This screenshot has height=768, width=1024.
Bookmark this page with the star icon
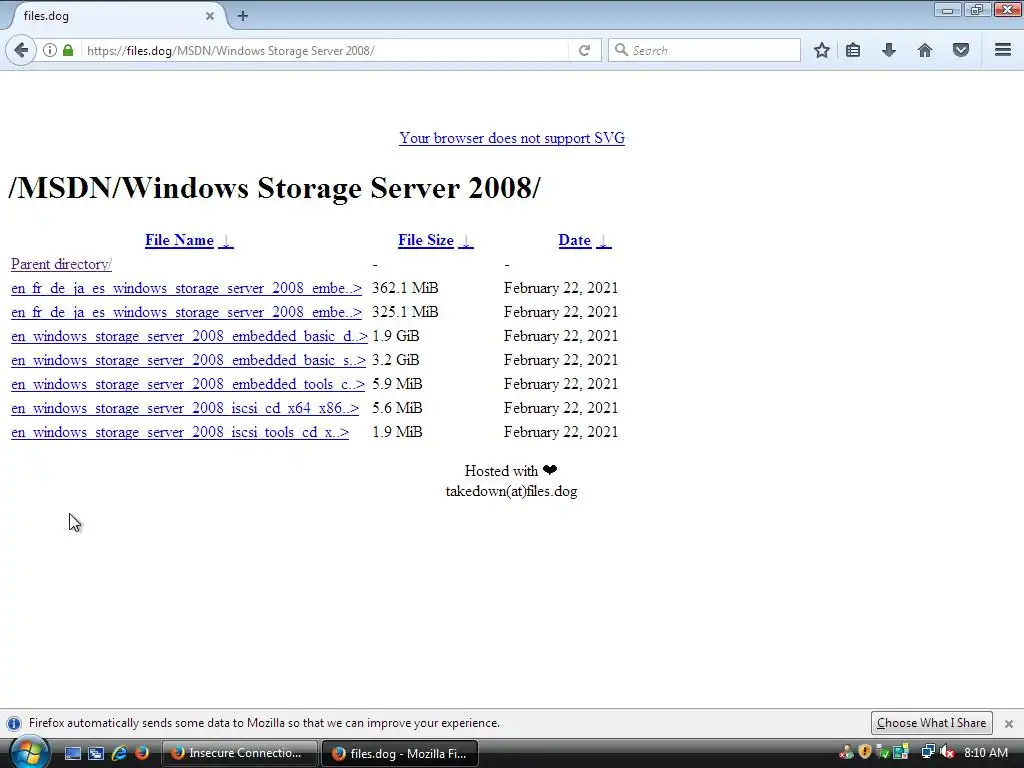822,50
